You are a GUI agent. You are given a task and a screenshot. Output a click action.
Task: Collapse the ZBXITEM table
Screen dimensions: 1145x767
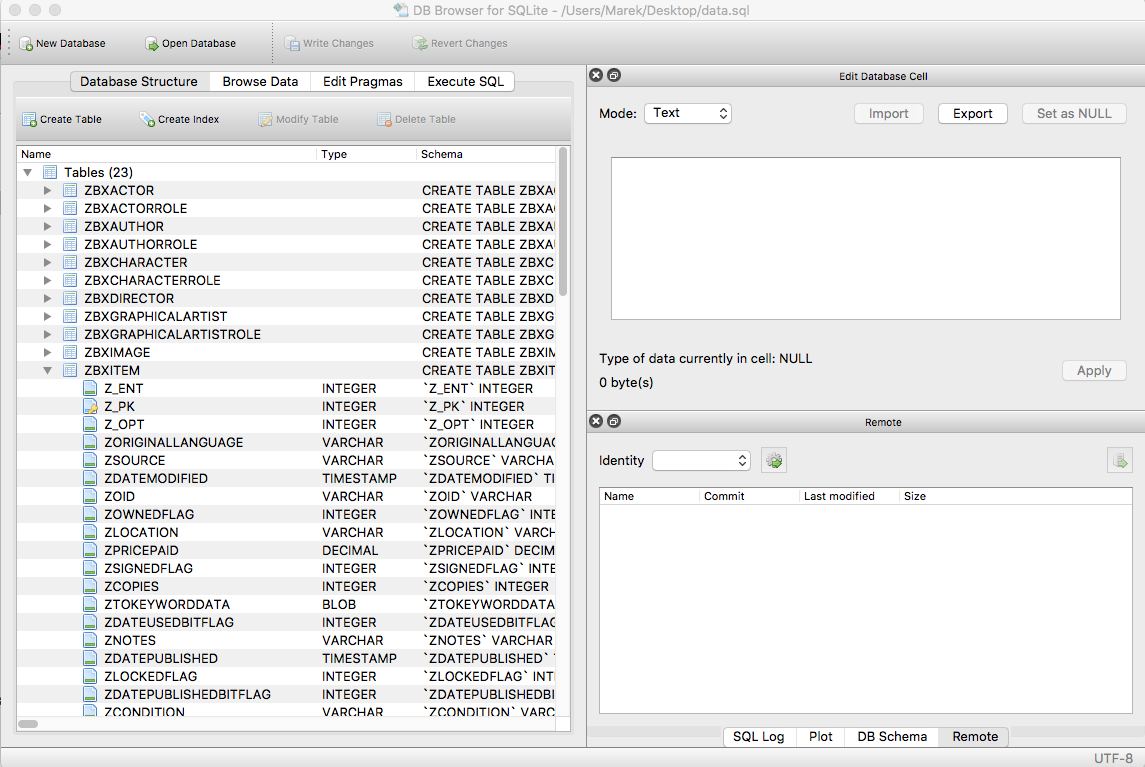(47, 371)
